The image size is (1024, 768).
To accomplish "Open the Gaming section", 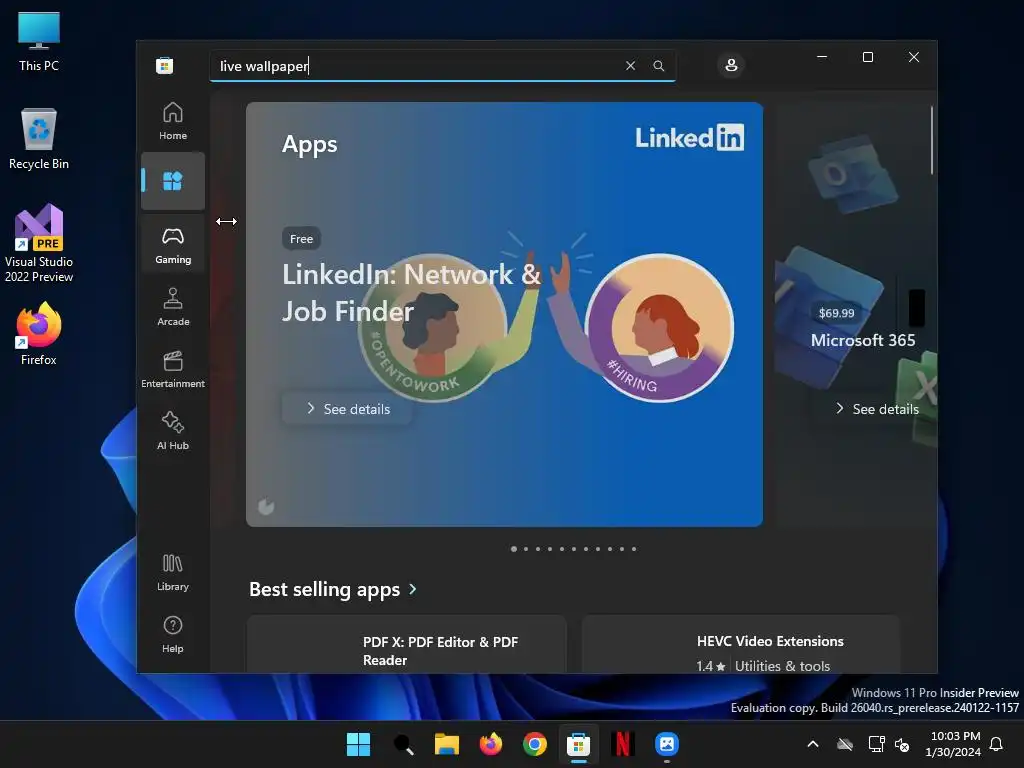I will tap(172, 246).
